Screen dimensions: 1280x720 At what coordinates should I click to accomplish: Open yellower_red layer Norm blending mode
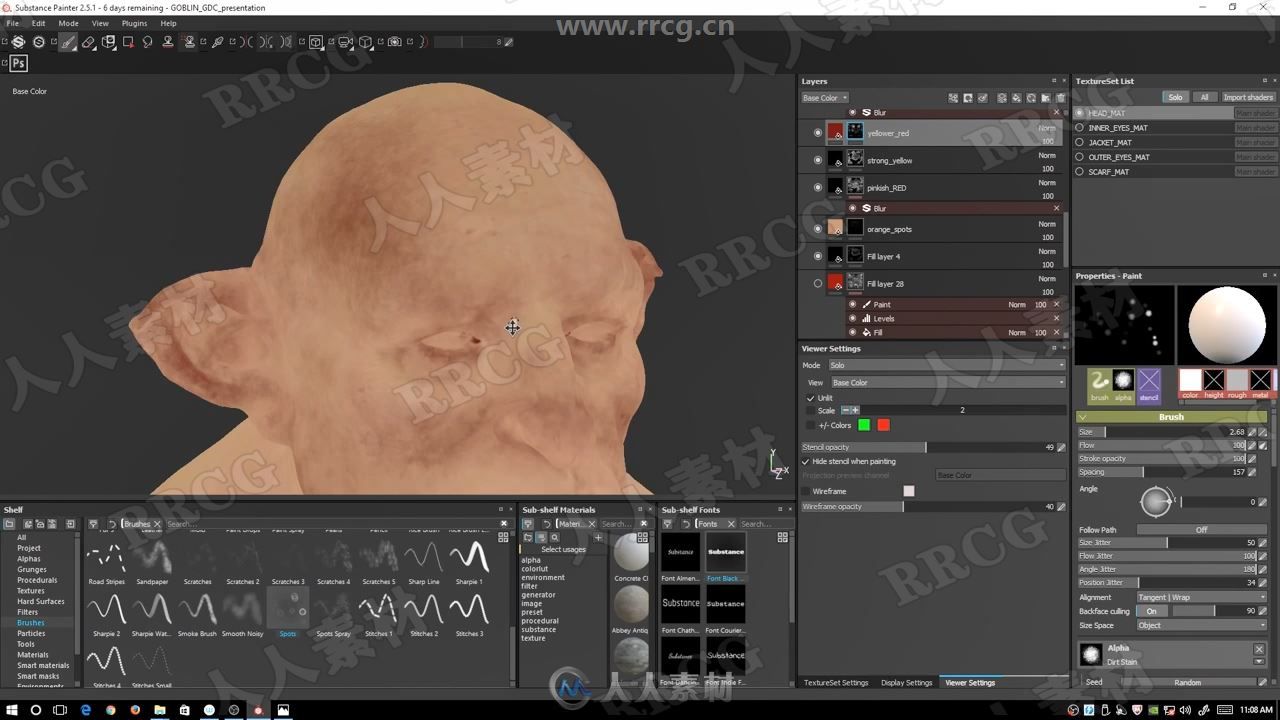(x=1046, y=128)
